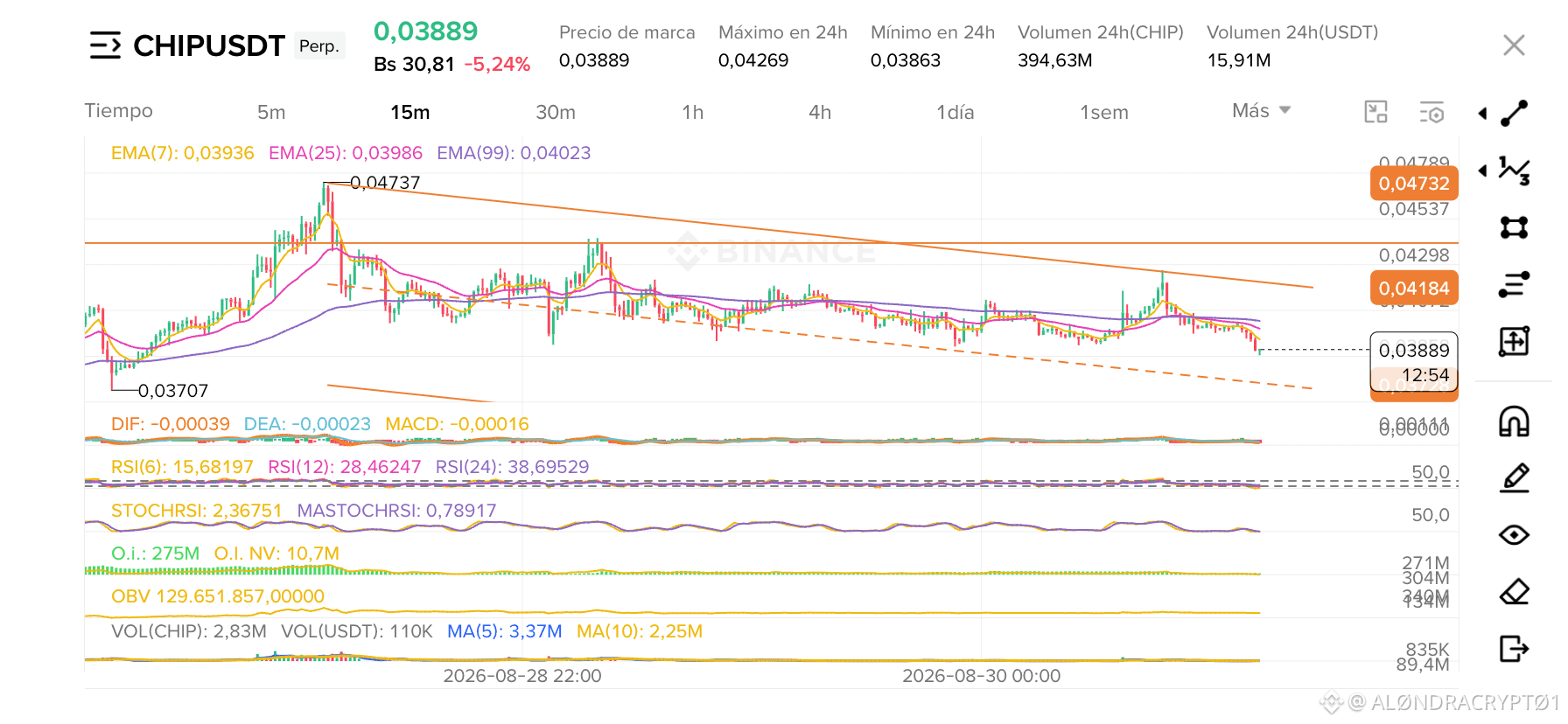Select the wave pattern drawing tool
Viewport: 1568px width, 724px height.
click(x=1515, y=171)
